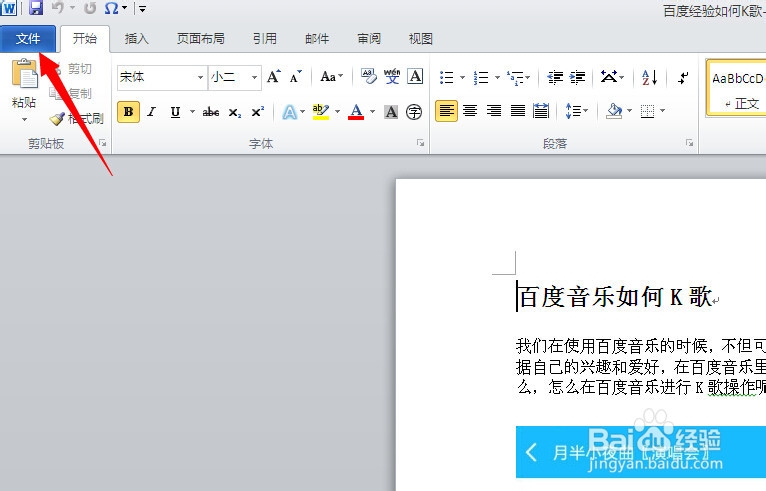Screen dimensions: 766x491
Task: Grow font size with large A icon
Action: point(274,77)
